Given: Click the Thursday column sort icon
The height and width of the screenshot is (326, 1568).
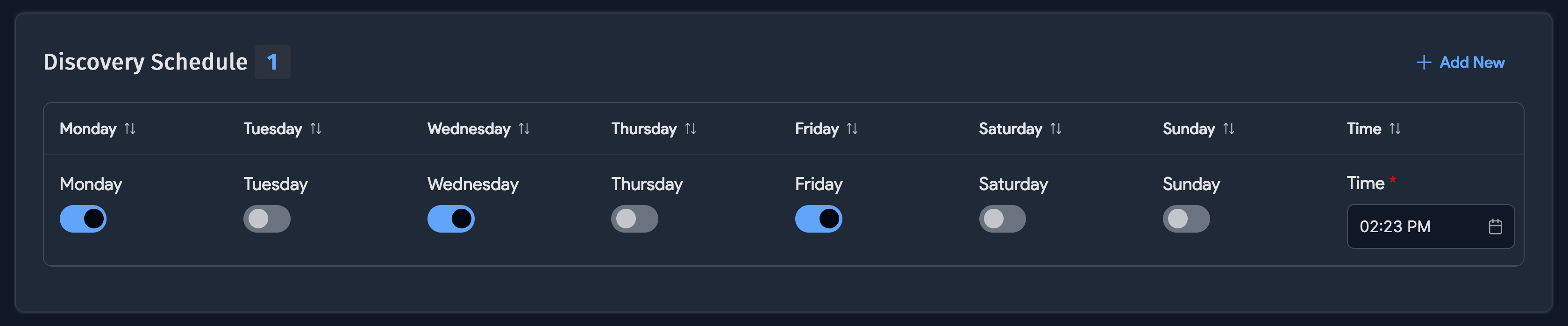Looking at the screenshot, I should coord(690,129).
